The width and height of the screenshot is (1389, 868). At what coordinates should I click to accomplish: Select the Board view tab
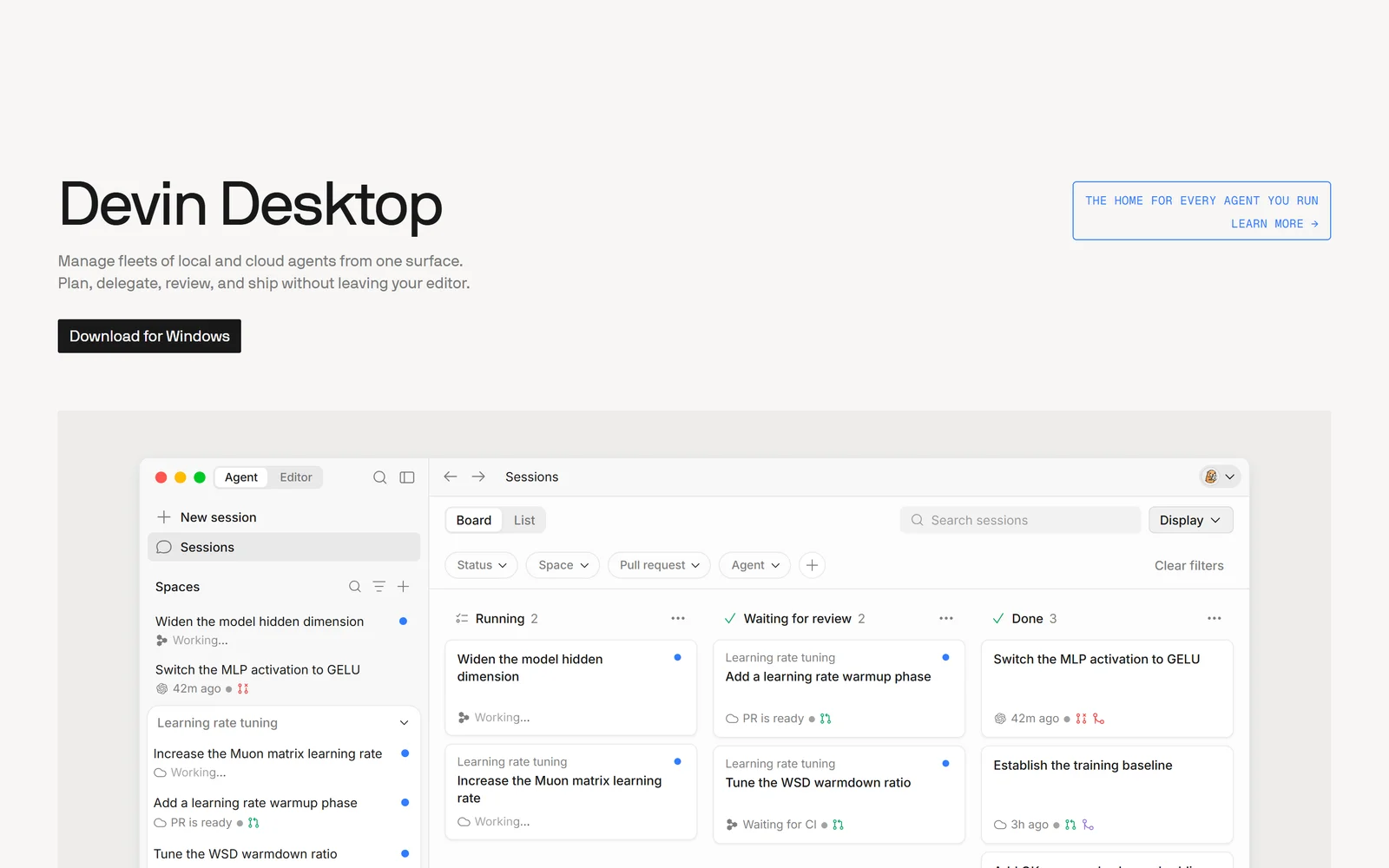point(474,520)
